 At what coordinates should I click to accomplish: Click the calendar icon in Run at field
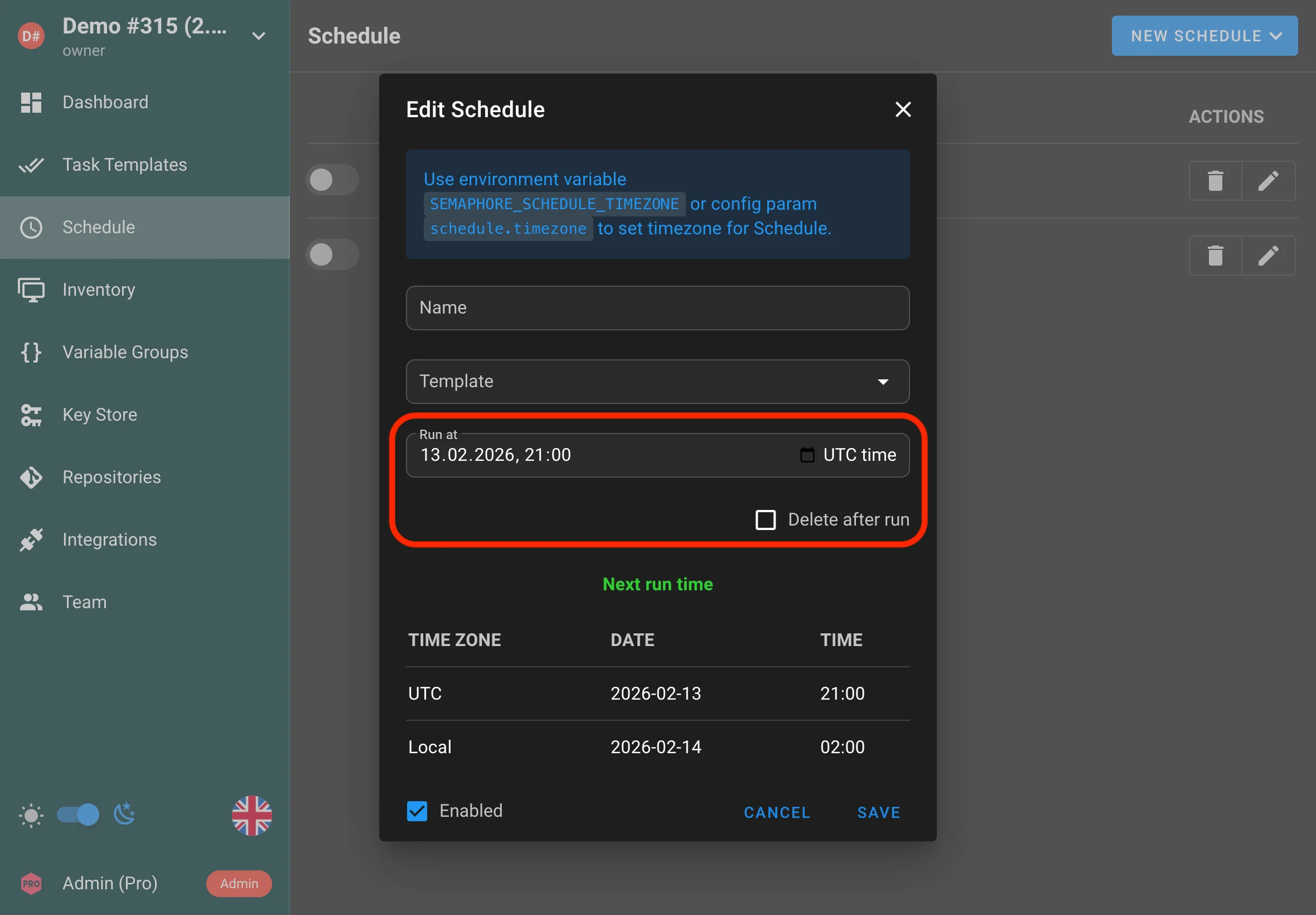point(807,455)
